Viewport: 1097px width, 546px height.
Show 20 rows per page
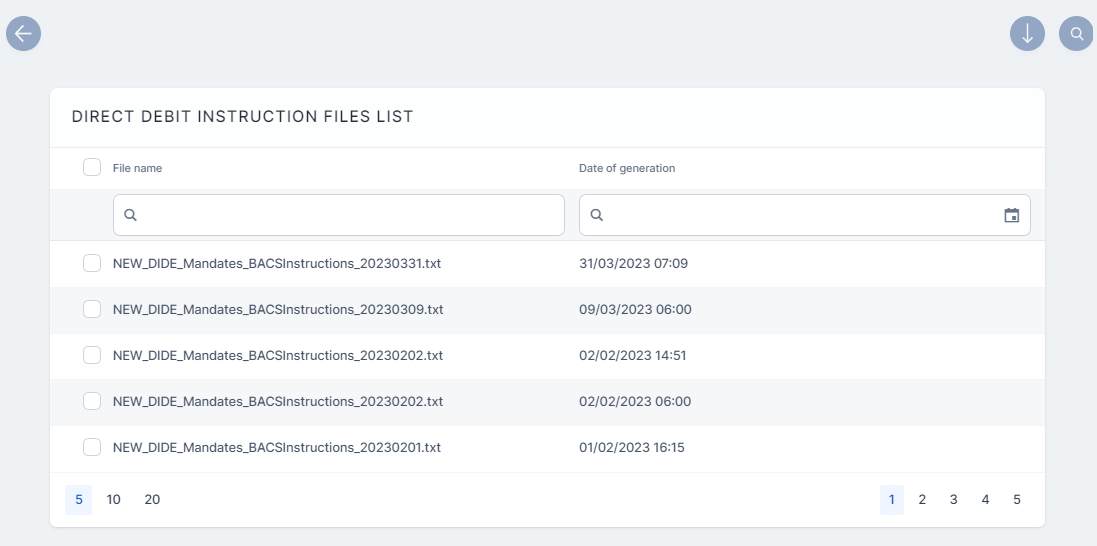tap(152, 499)
